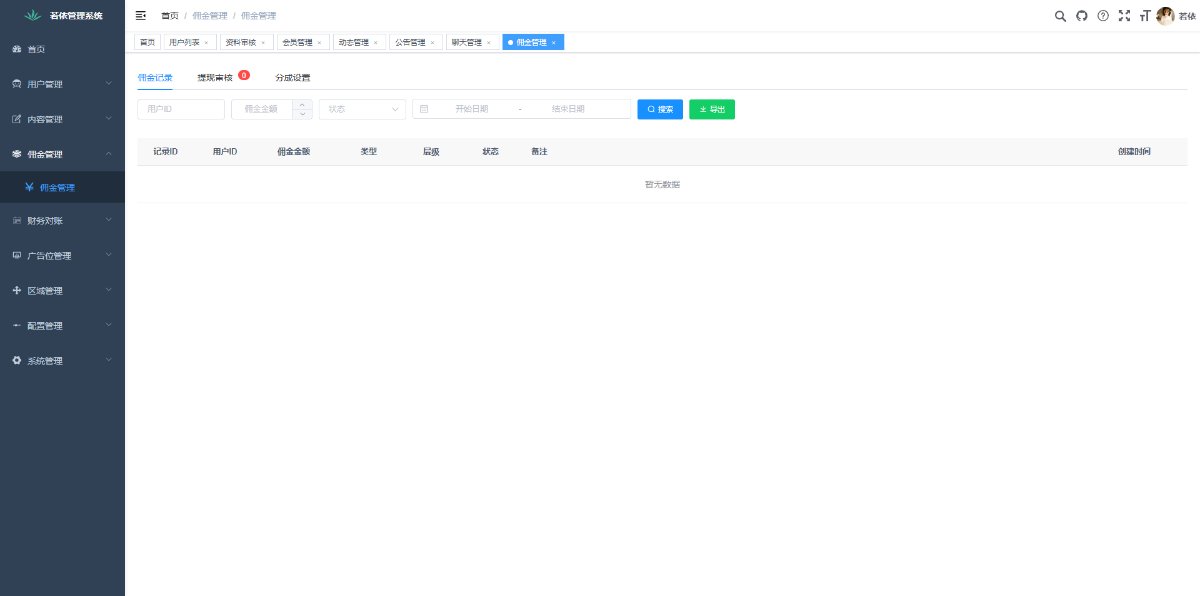Click into the 佣金金额 number field
This screenshot has width=1200, height=596.
pos(261,109)
